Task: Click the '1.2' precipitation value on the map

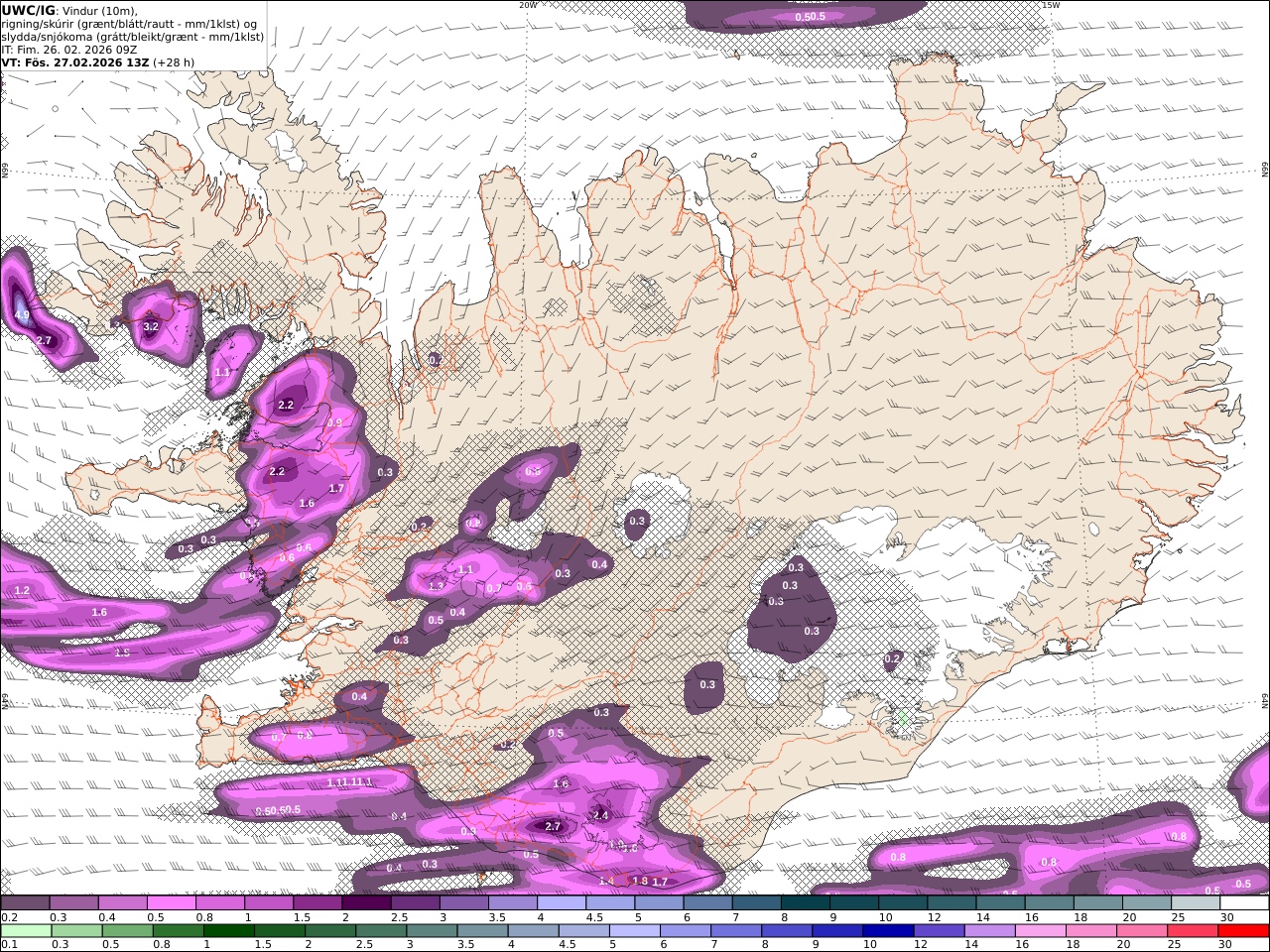Action: coord(22,590)
